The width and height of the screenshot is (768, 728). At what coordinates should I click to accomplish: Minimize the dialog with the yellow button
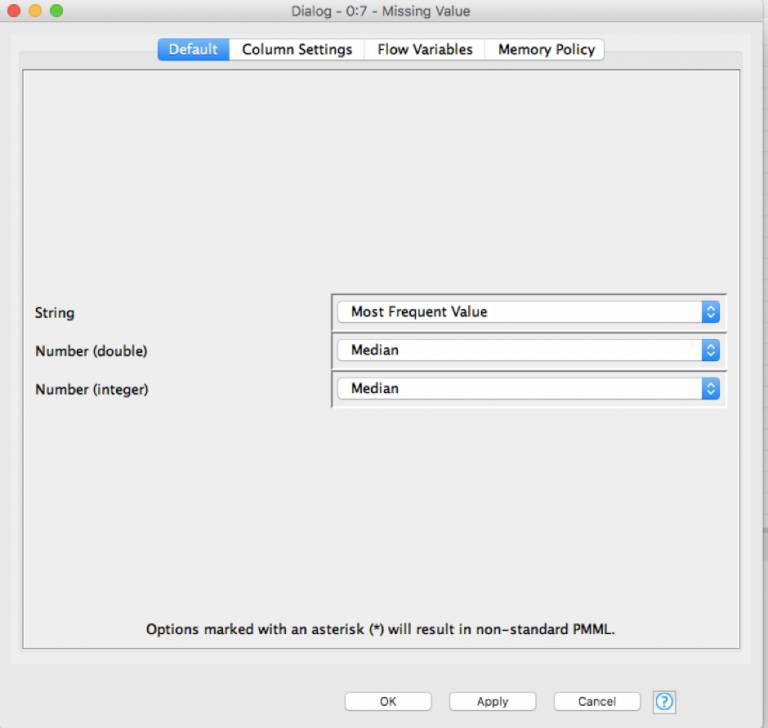(35, 10)
